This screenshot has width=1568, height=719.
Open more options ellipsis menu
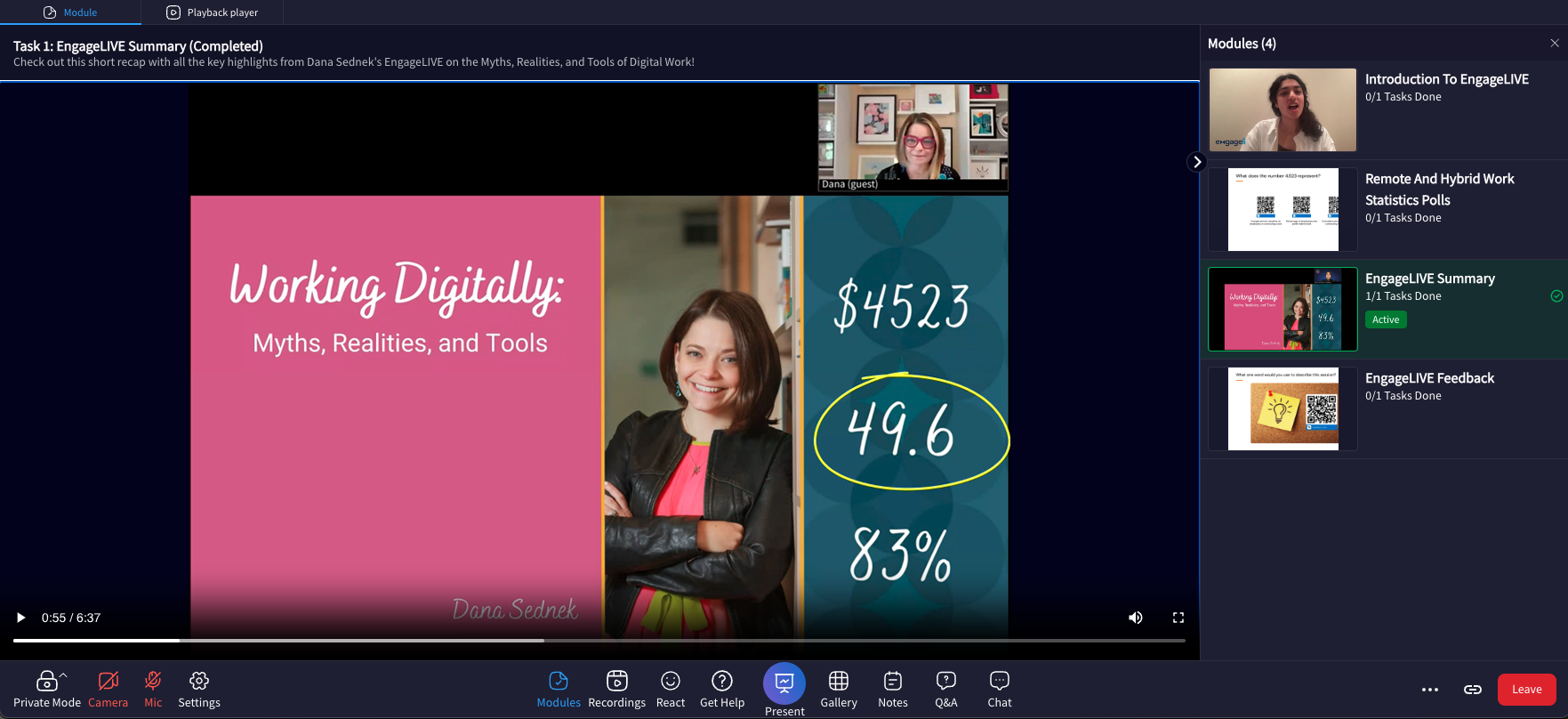[1430, 690]
